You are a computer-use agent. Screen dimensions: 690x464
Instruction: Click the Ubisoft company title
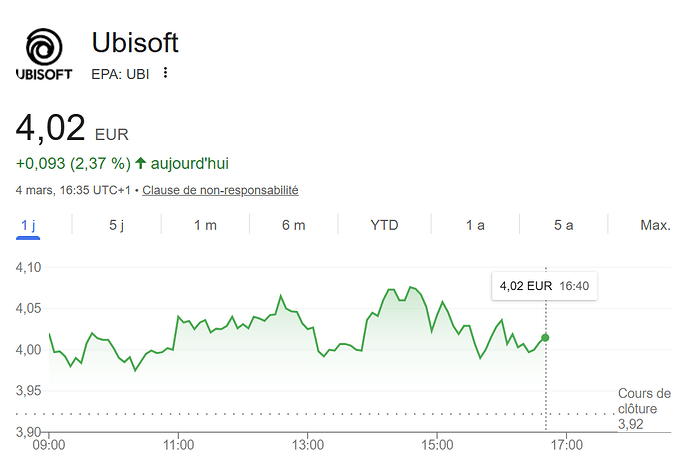(x=135, y=43)
